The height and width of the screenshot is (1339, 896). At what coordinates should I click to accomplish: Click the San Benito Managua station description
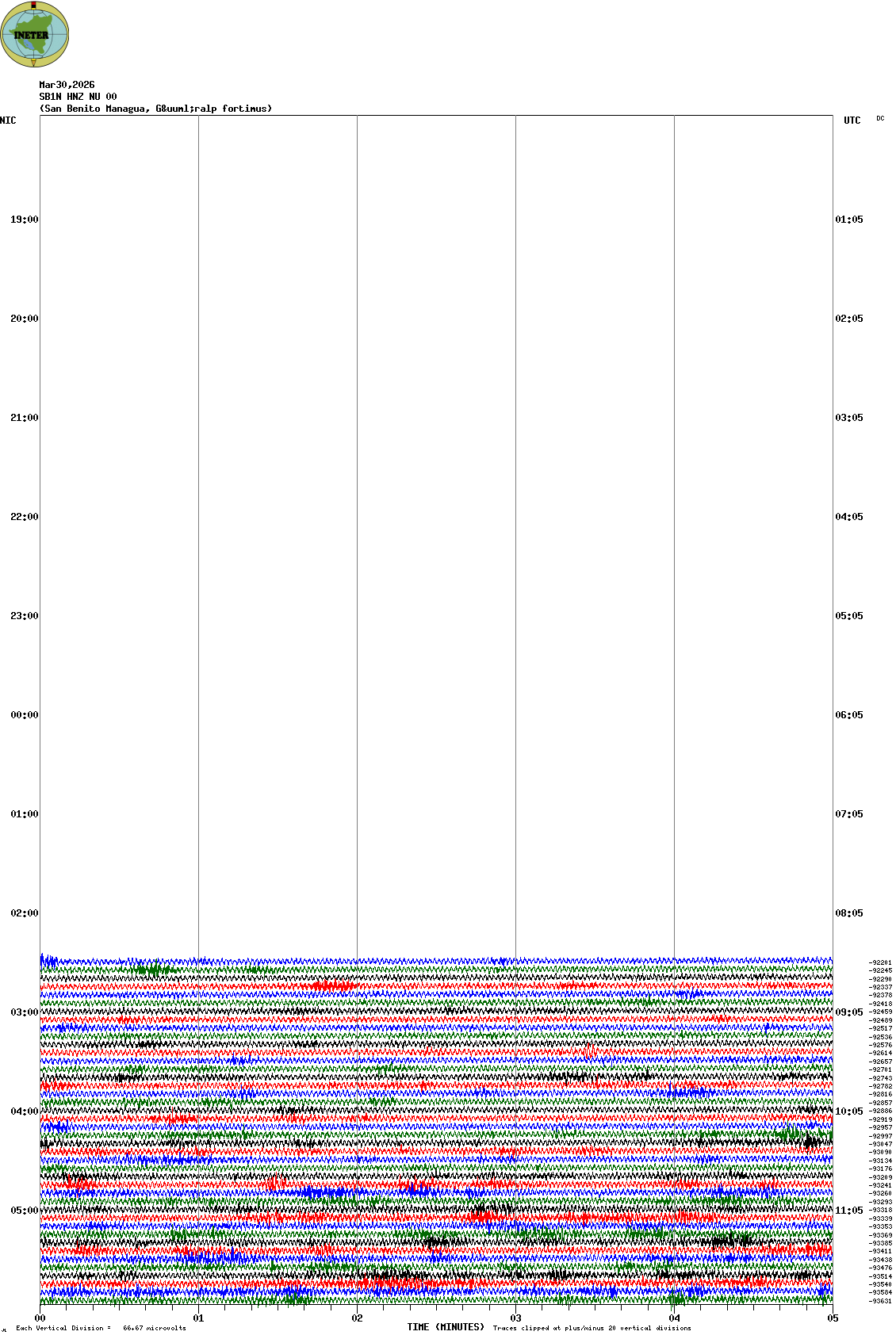pos(155,109)
